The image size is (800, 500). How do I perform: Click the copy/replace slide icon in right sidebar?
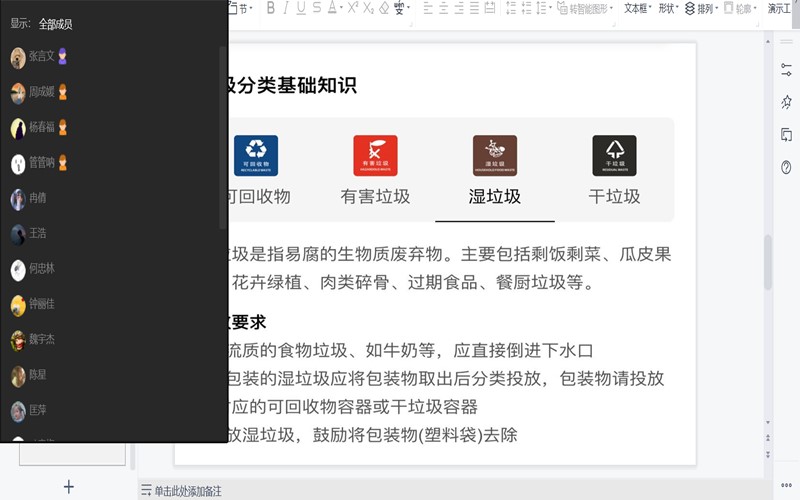[786, 135]
